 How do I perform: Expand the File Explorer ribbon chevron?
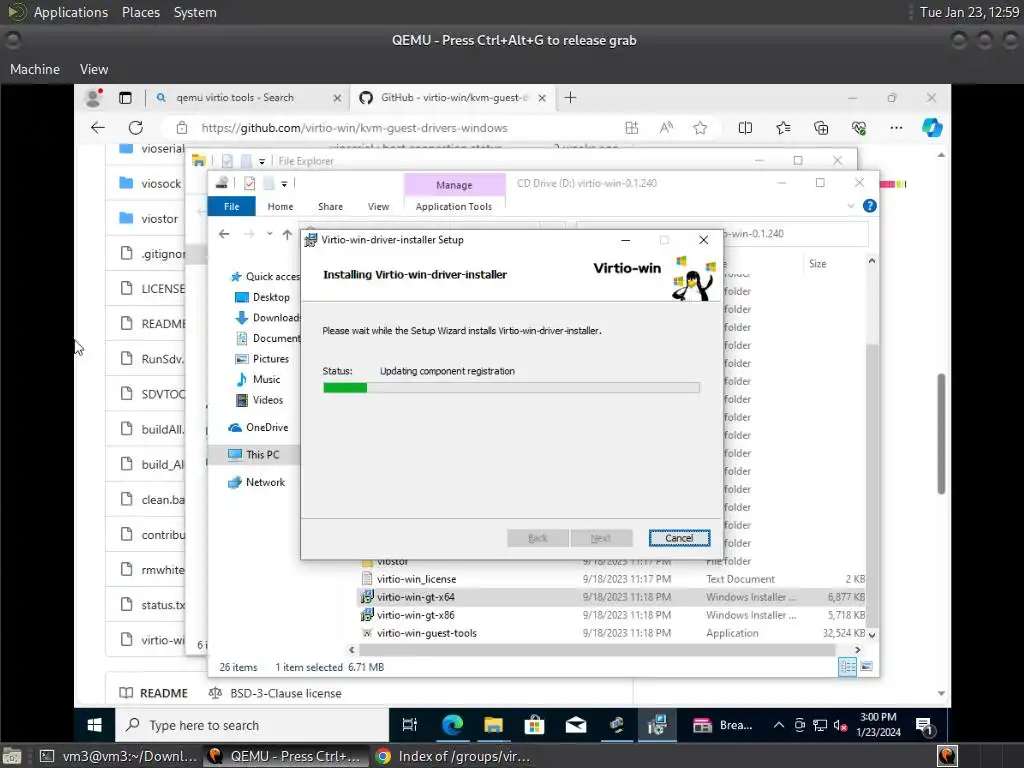[x=850, y=206]
